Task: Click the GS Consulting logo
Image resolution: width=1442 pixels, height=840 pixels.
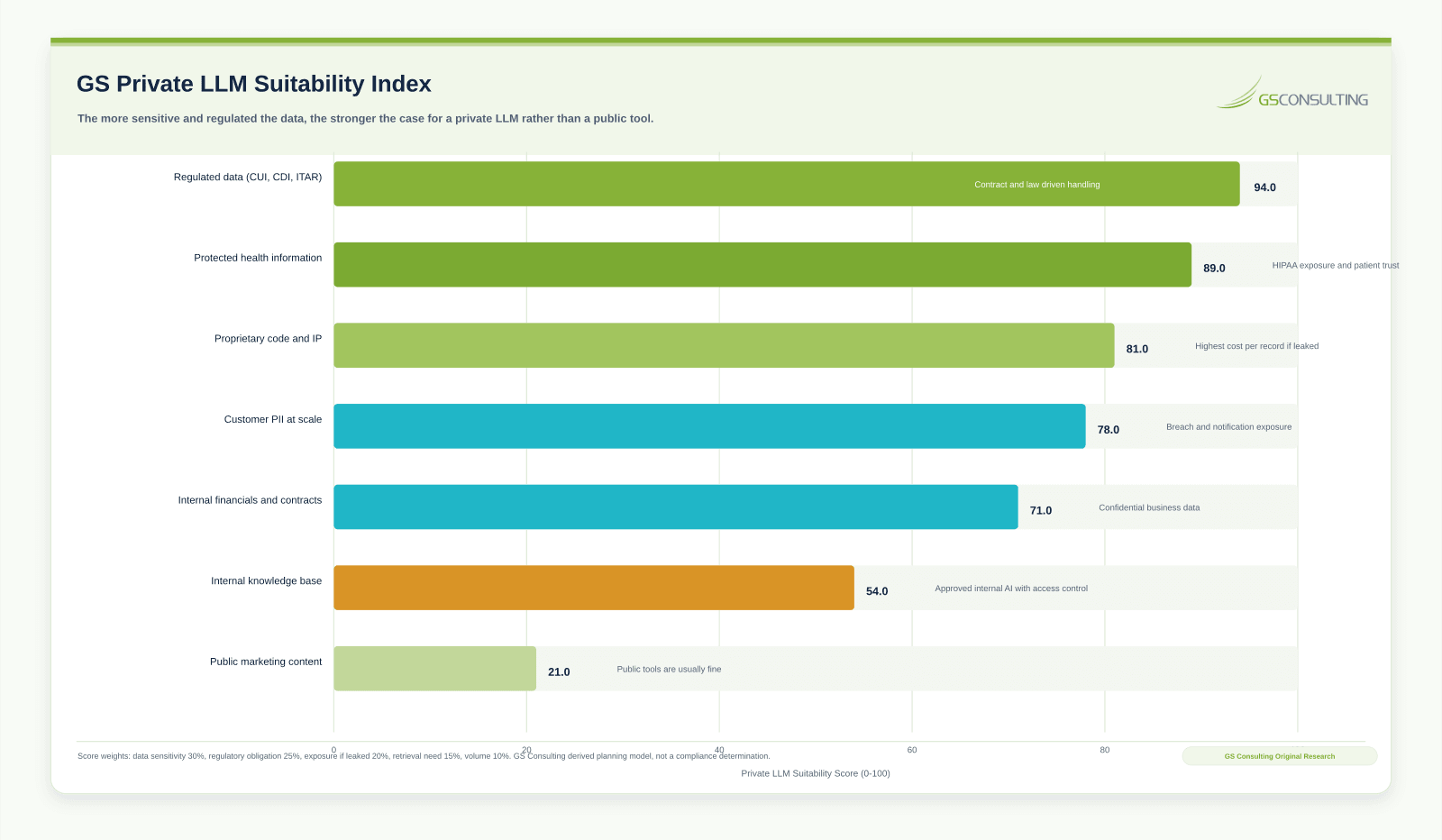Action: pyautogui.click(x=1292, y=94)
